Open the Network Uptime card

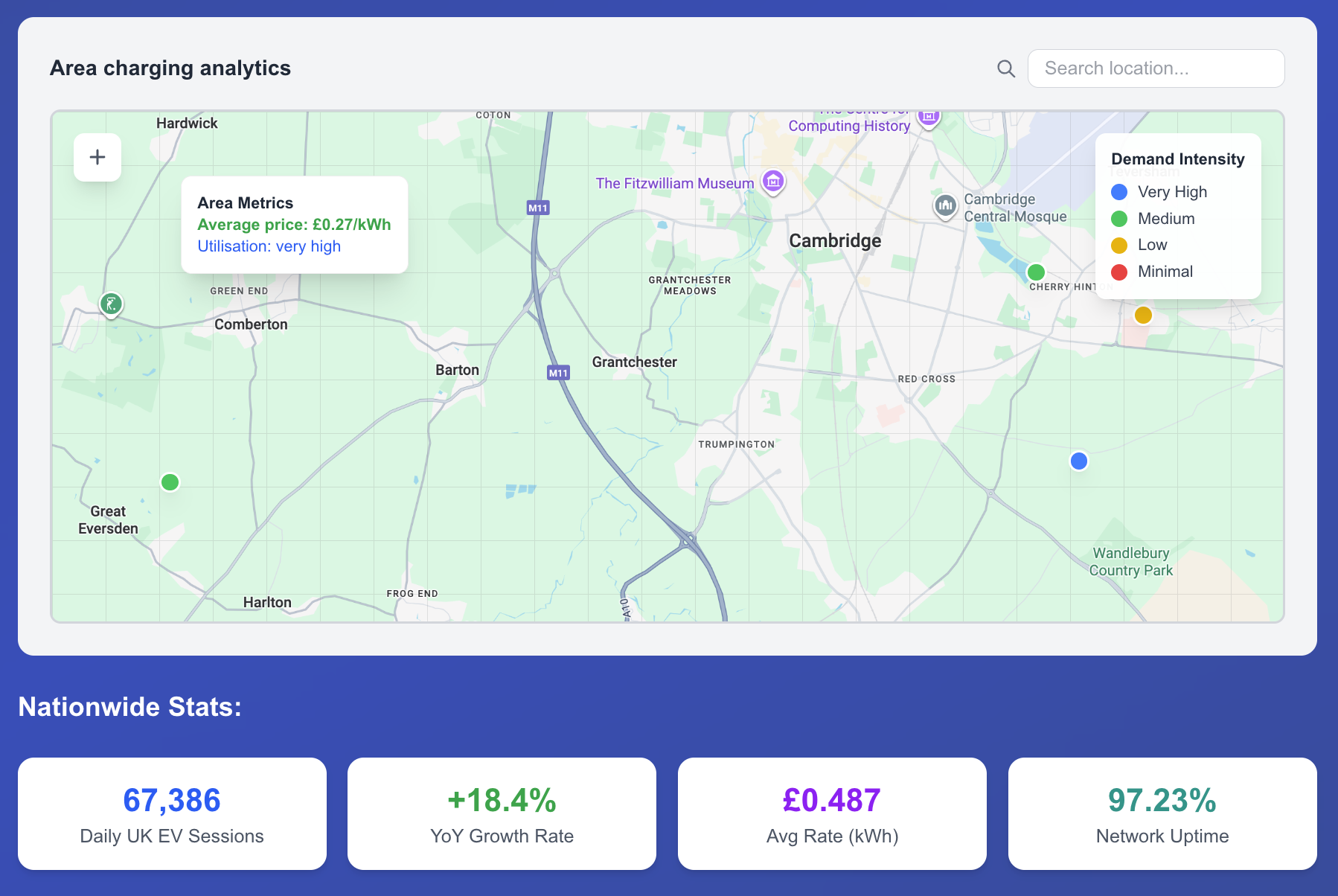click(1162, 813)
